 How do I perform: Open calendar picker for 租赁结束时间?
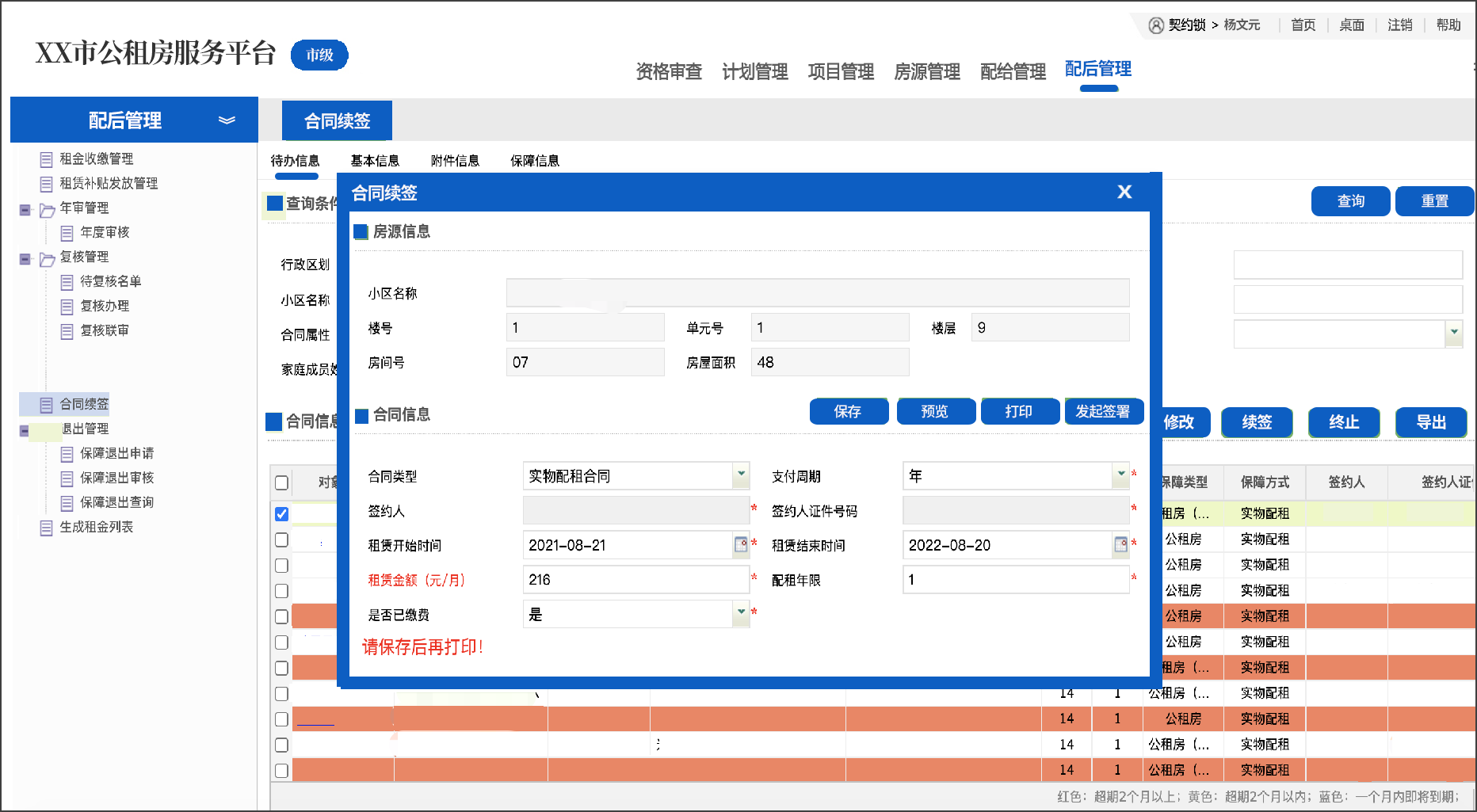[1120, 544]
